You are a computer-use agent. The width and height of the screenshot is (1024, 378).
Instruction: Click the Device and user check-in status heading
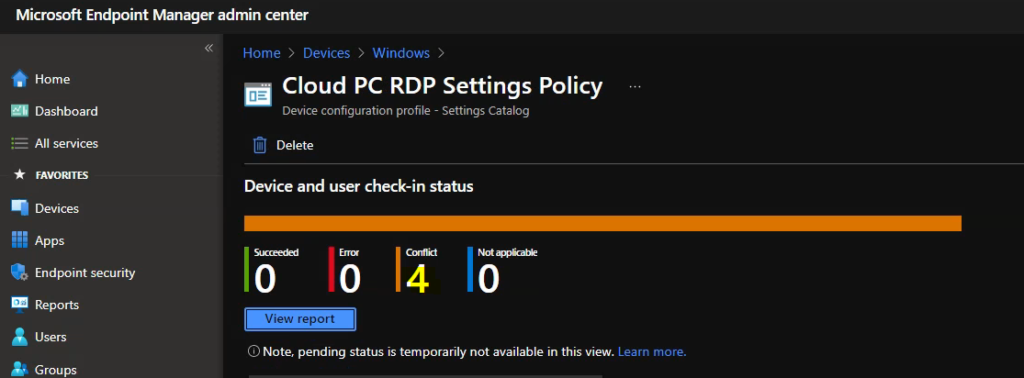point(359,187)
